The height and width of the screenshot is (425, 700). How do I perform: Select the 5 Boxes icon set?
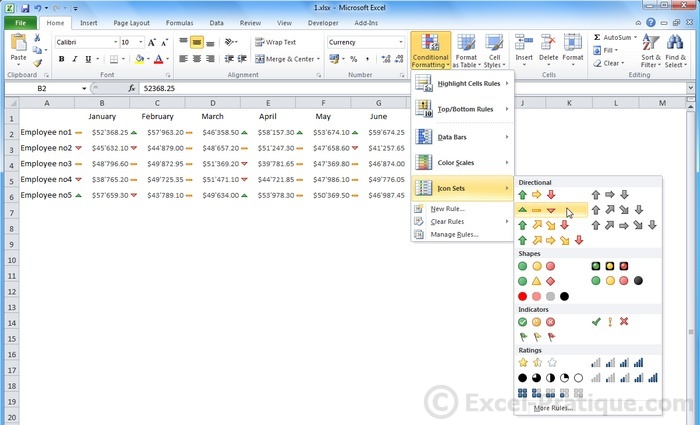point(550,393)
